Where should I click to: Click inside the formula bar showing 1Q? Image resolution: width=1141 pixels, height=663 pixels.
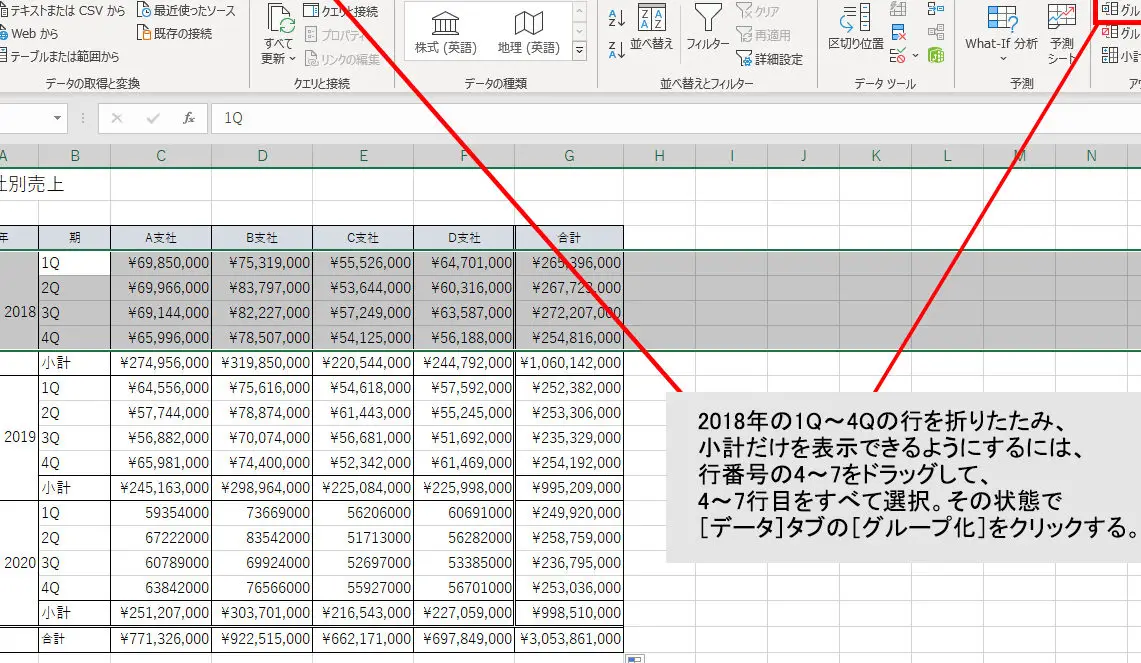point(300,117)
